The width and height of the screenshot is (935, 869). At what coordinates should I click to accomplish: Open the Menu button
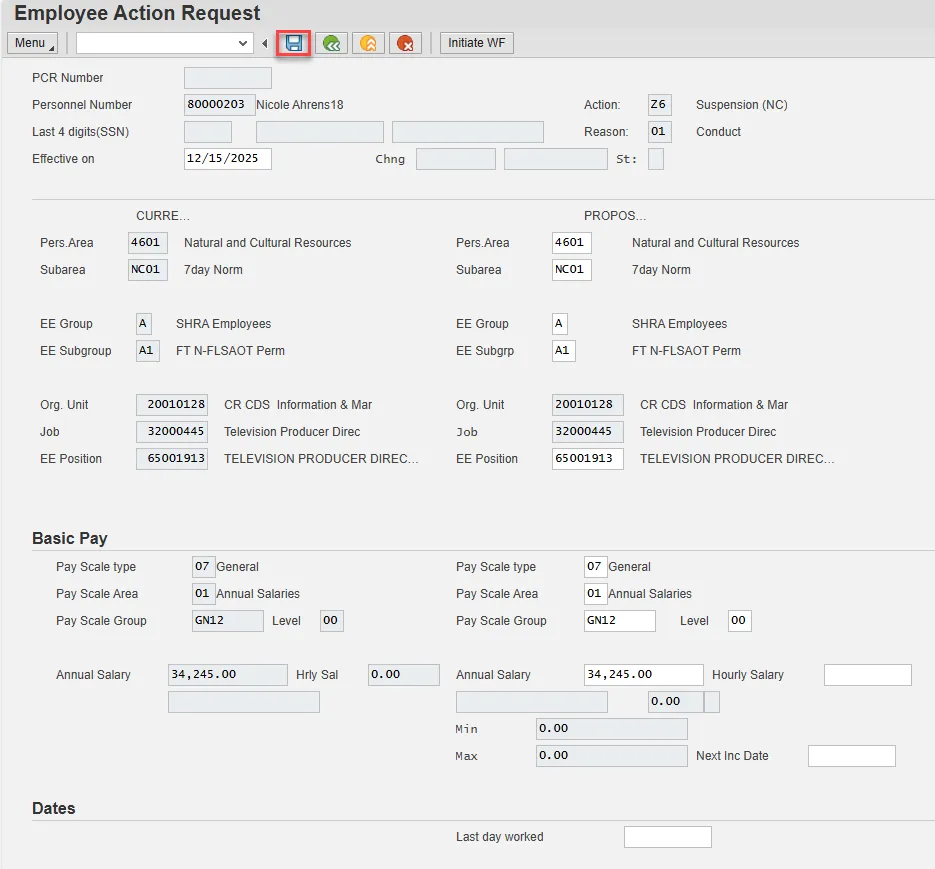32,43
